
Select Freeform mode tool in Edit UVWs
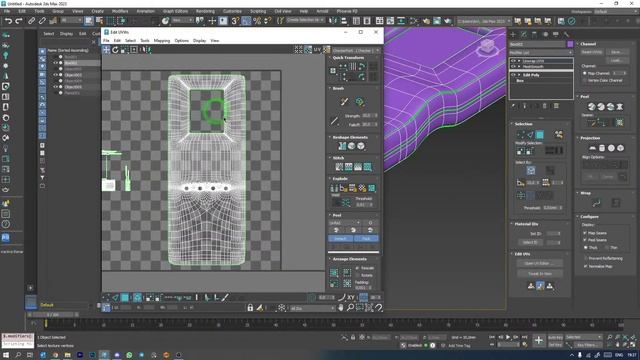(133, 50)
